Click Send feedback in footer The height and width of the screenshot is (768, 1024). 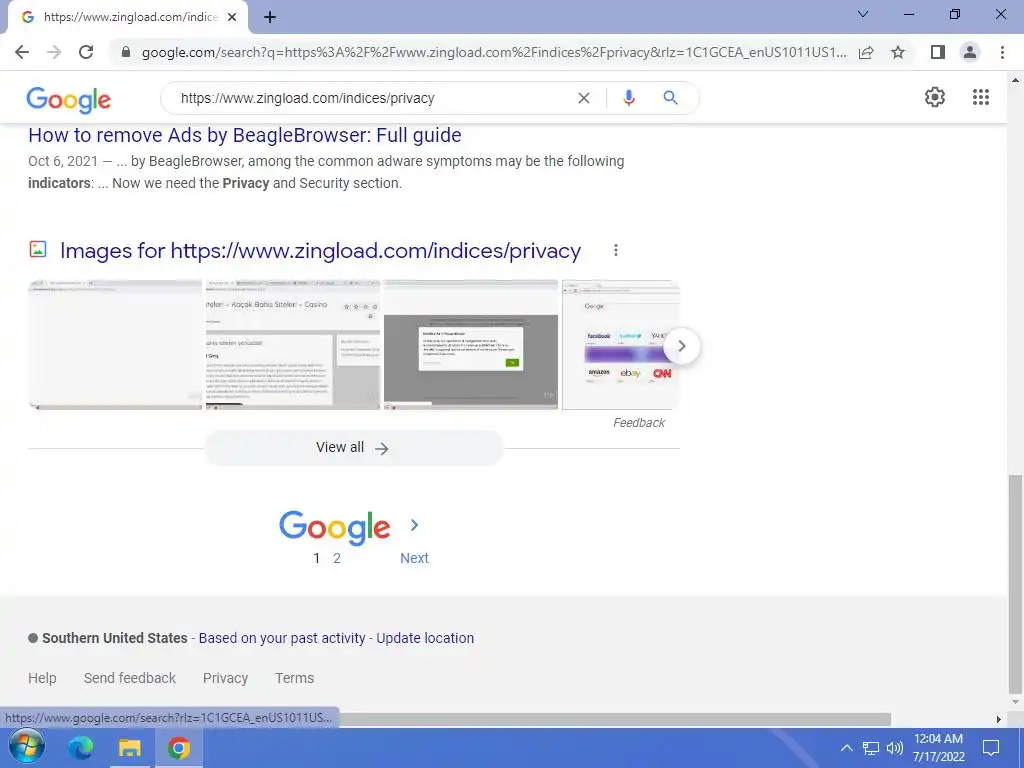pyautogui.click(x=129, y=678)
